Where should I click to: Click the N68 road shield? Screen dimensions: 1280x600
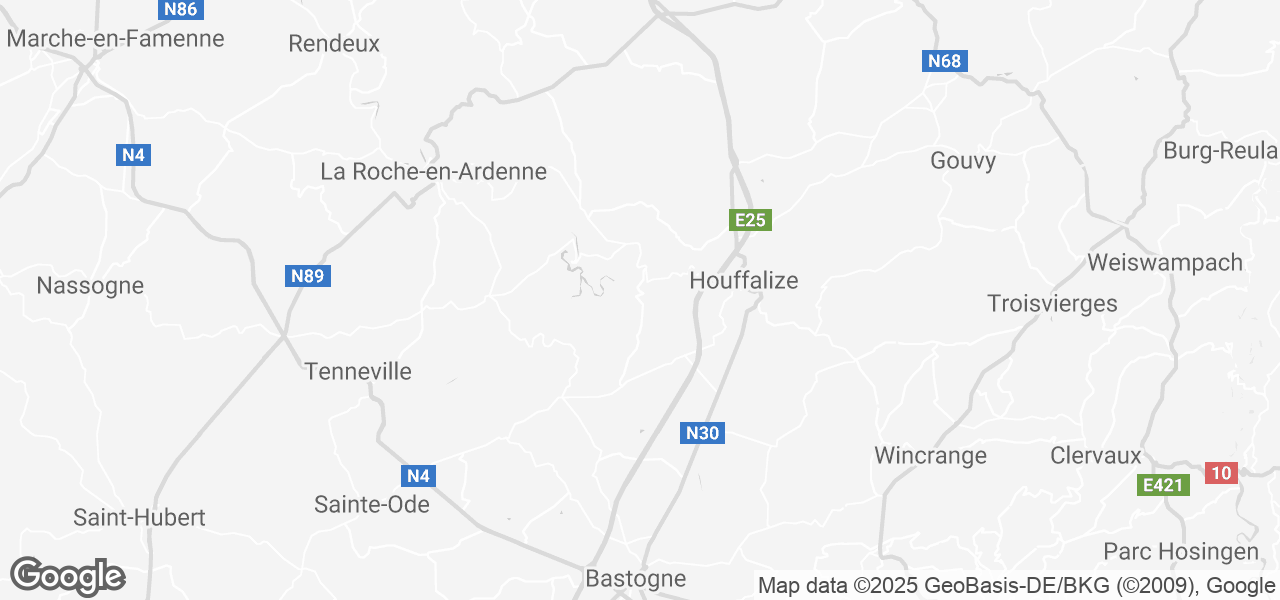pyautogui.click(x=944, y=61)
